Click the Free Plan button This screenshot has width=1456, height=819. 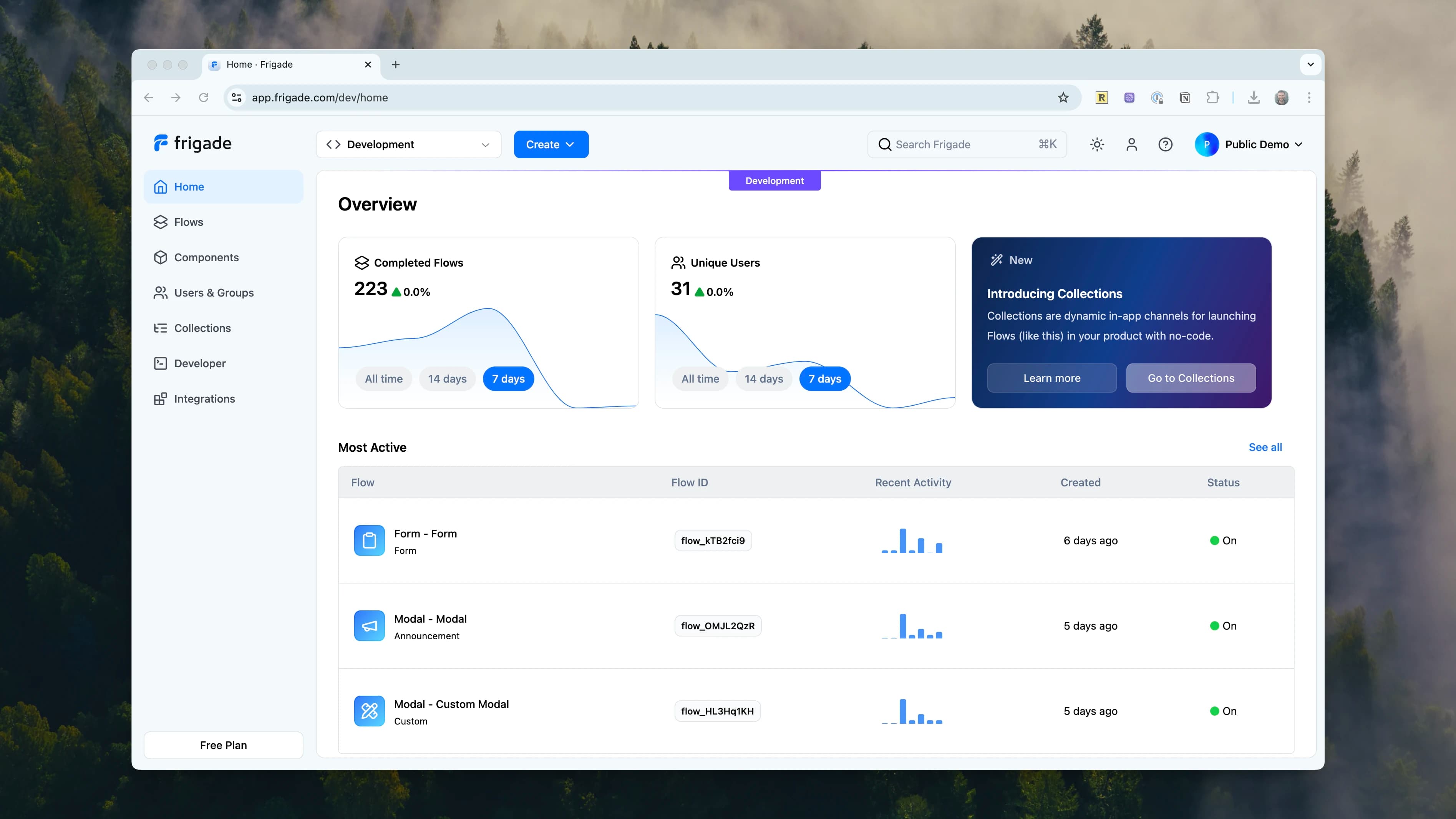point(223,745)
